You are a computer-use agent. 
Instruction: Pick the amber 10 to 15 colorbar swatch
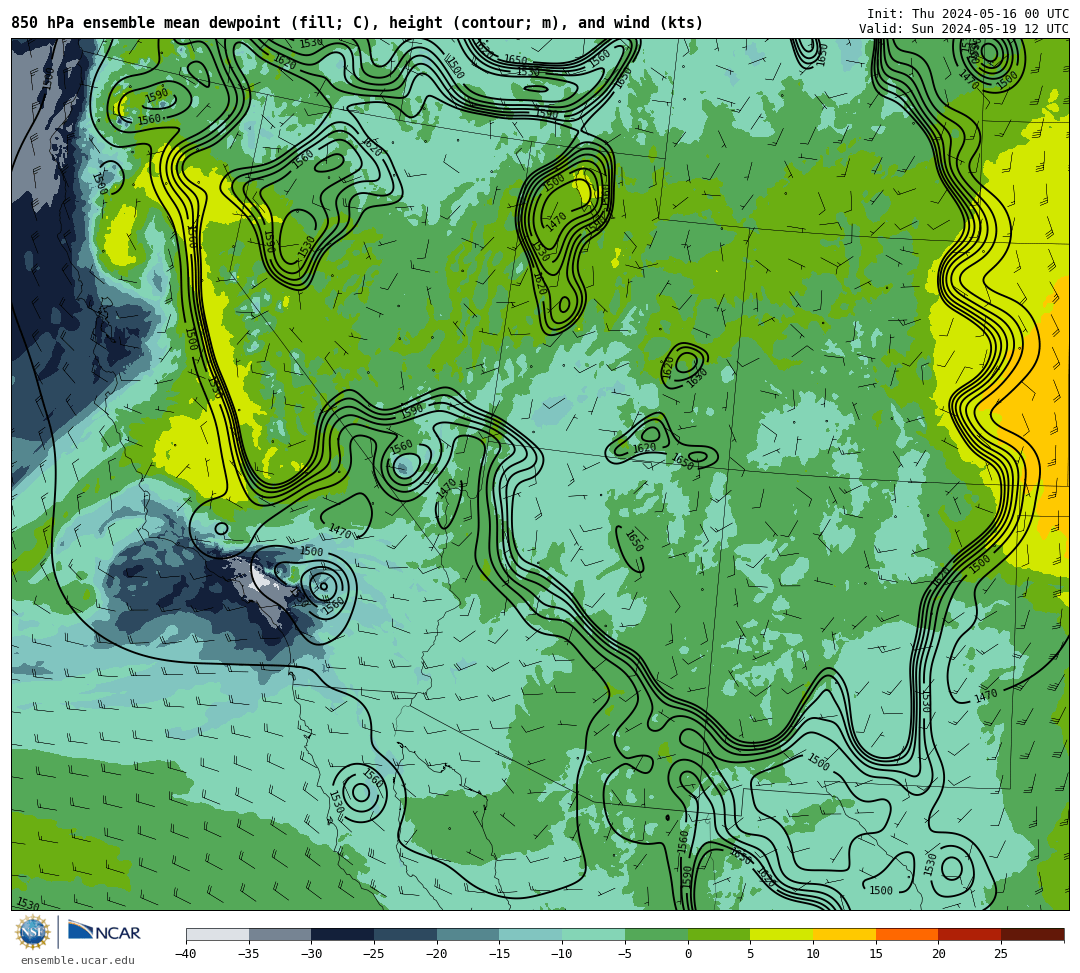click(x=844, y=934)
